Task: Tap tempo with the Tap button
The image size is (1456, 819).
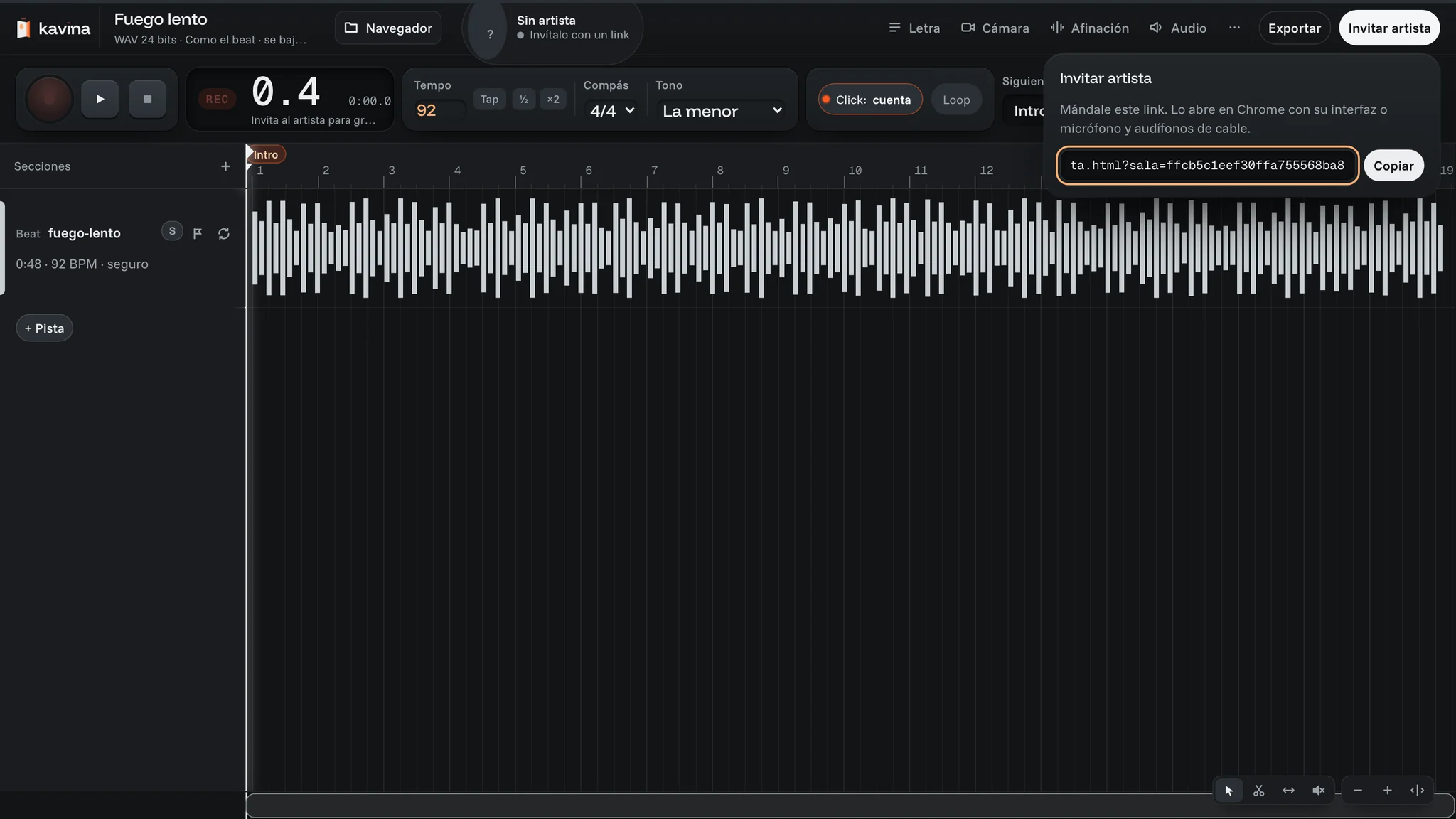Action: click(x=489, y=100)
